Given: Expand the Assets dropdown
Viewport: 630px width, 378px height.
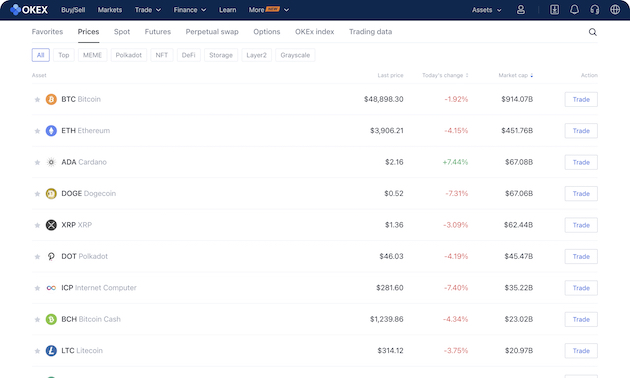Looking at the screenshot, I should [487, 10].
